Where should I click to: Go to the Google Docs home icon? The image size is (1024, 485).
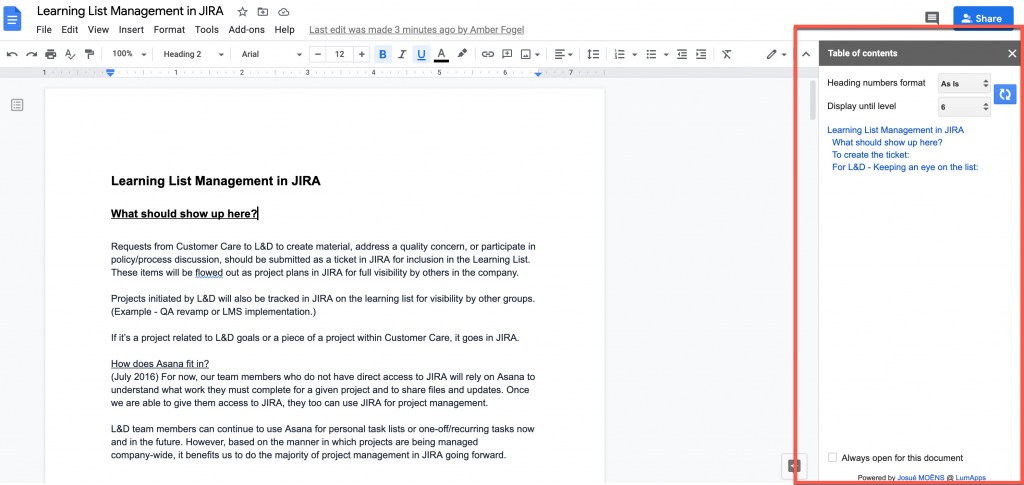(13, 18)
